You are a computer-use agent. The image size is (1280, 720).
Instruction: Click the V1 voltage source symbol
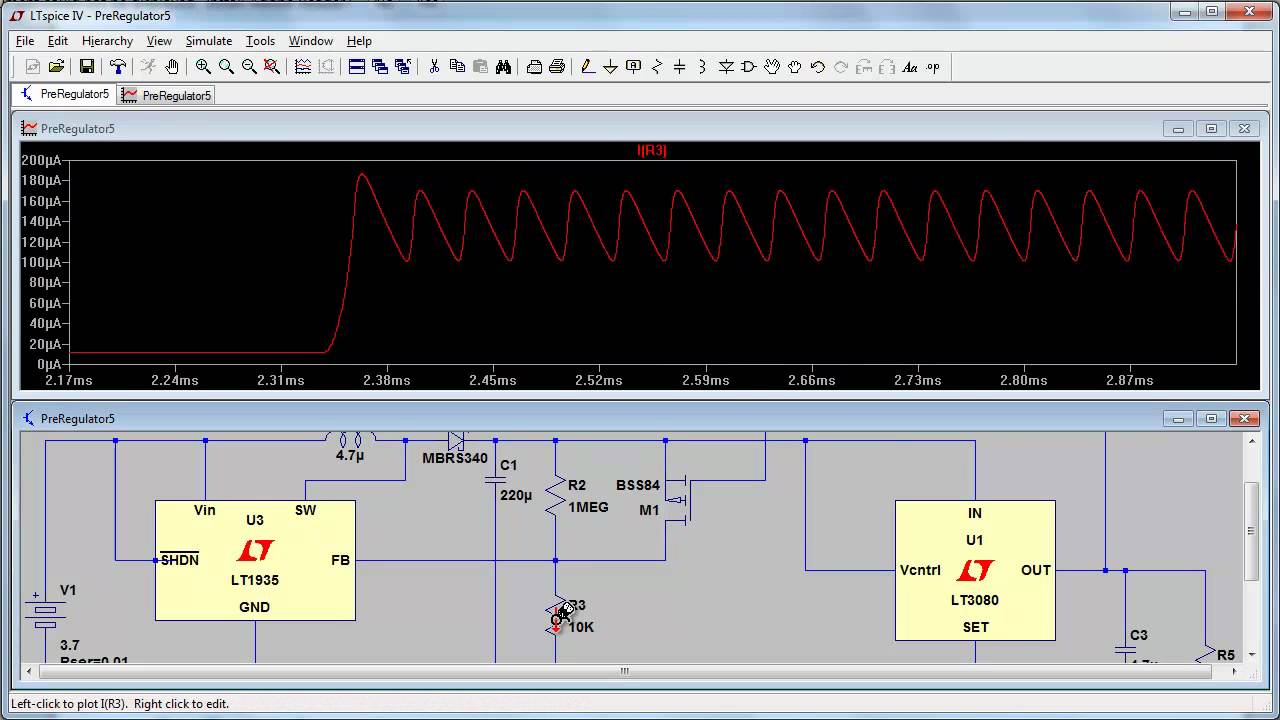44,610
